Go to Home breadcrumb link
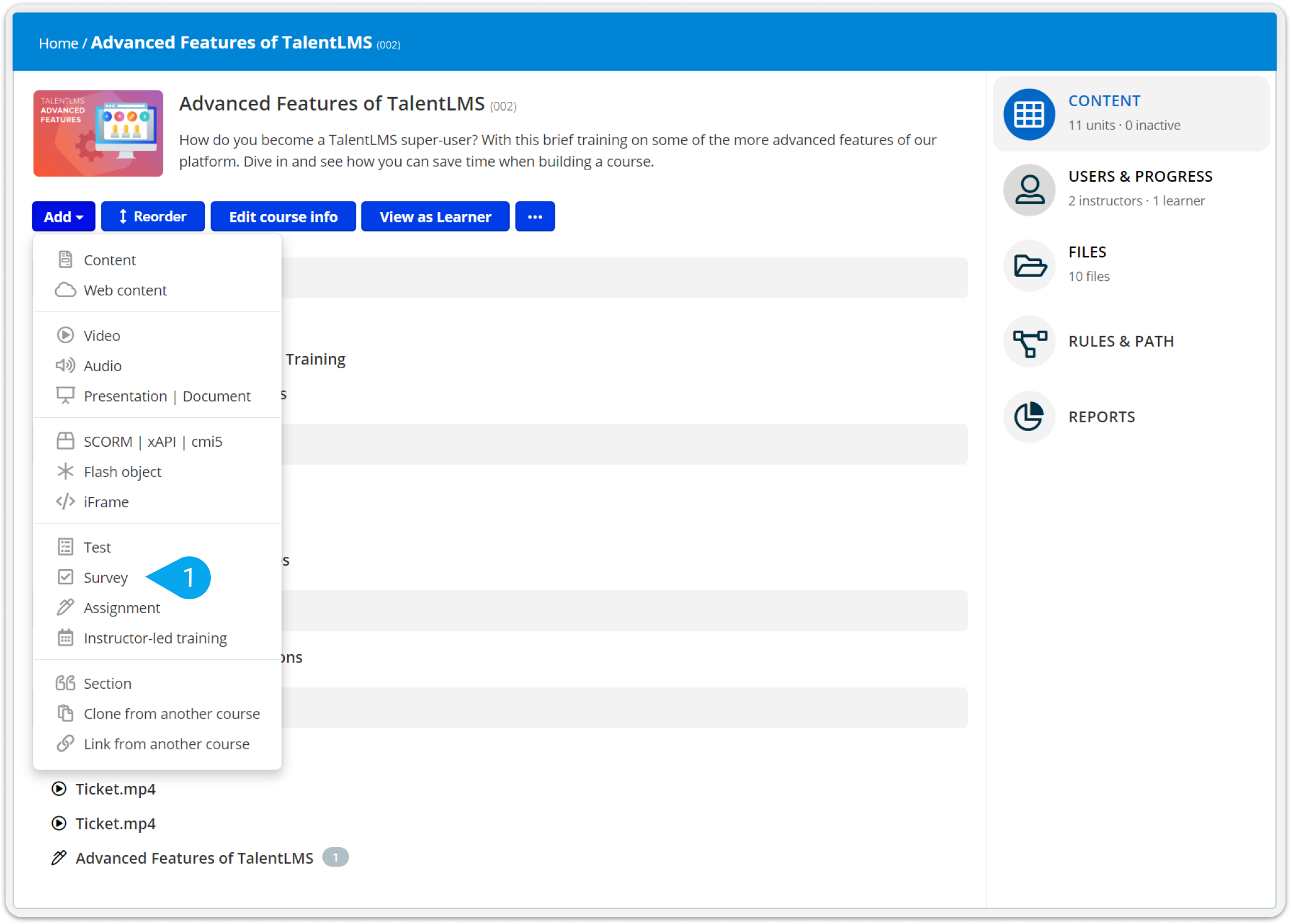1291x924 pixels. [x=58, y=43]
